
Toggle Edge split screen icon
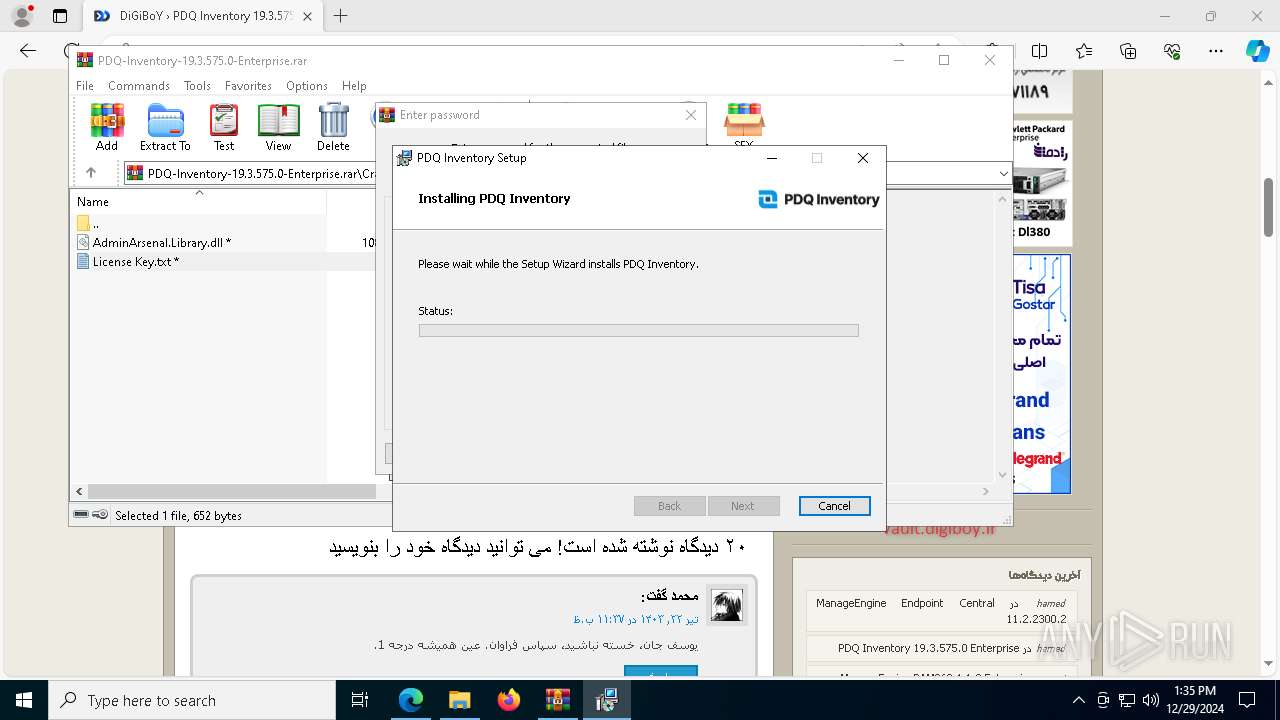[1040, 51]
